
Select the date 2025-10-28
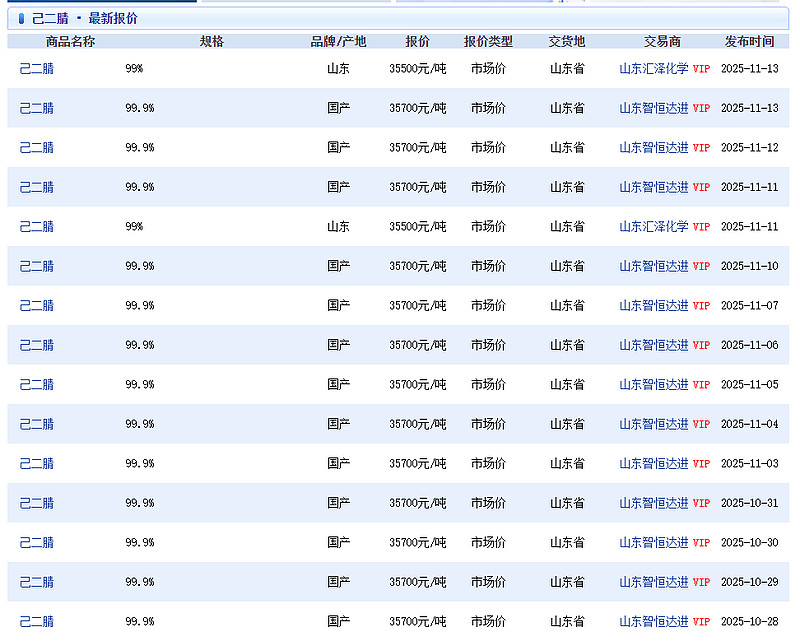pos(749,622)
